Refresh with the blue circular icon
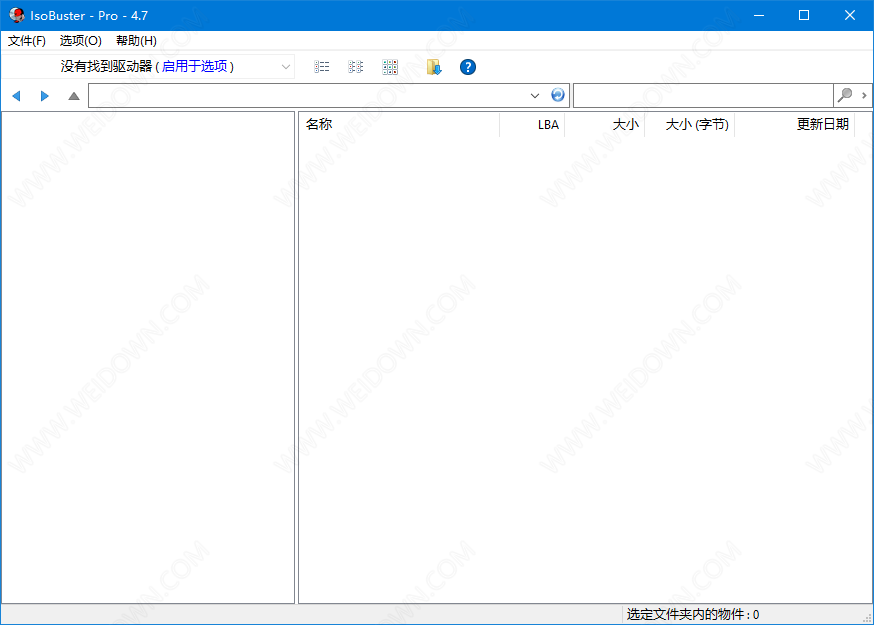The image size is (874, 625). pyautogui.click(x=557, y=95)
